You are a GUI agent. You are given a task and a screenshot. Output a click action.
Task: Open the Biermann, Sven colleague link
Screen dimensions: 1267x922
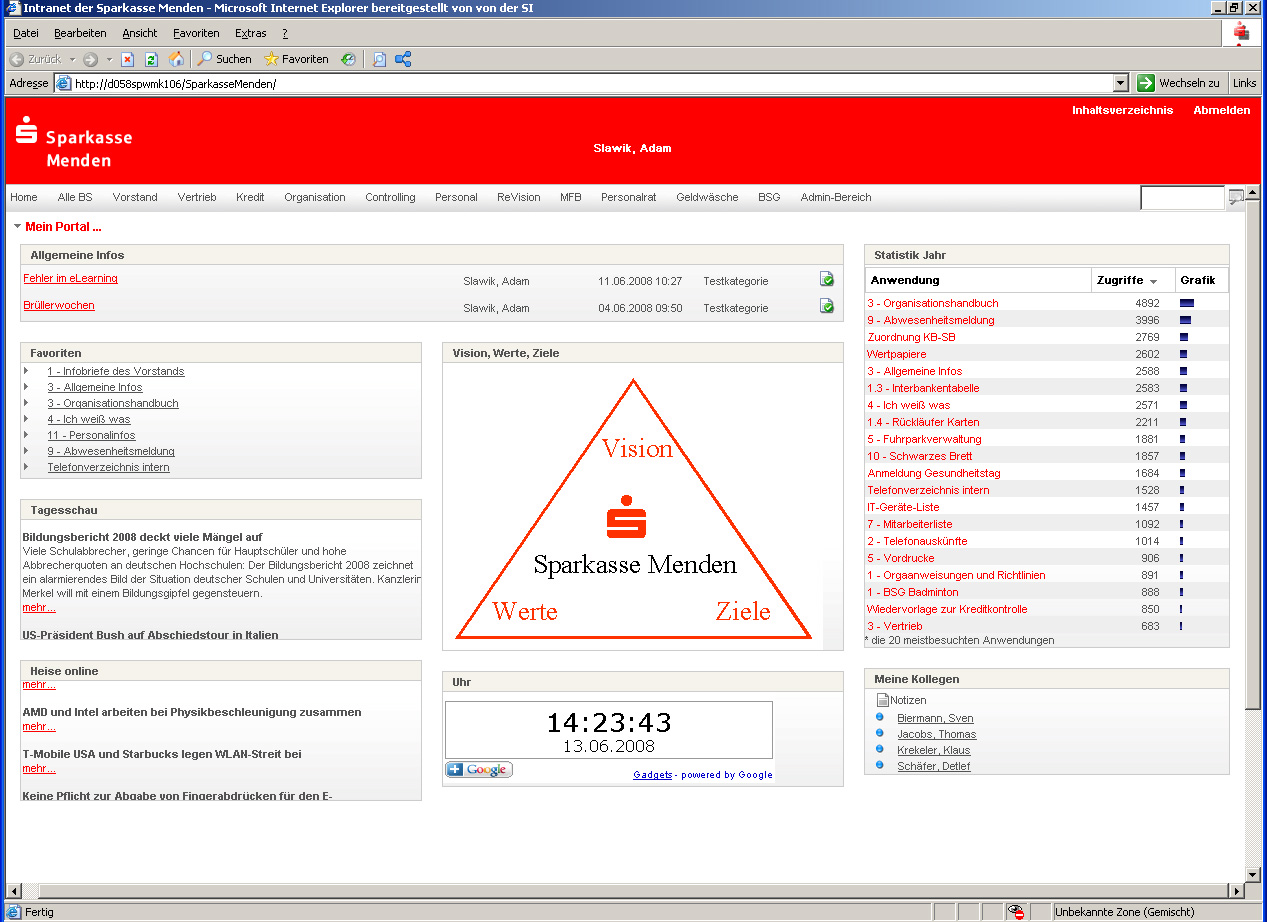935,718
